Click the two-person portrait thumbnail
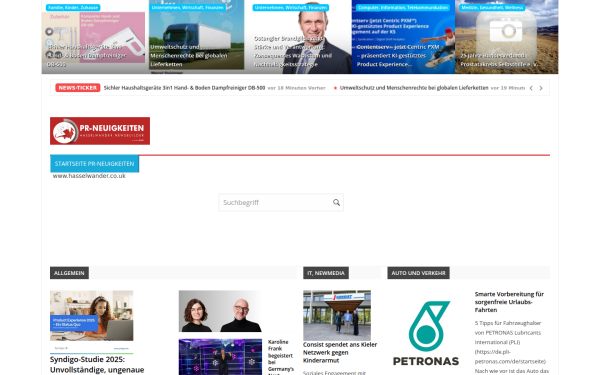Image resolution: width=600 pixels, height=375 pixels. [220, 311]
